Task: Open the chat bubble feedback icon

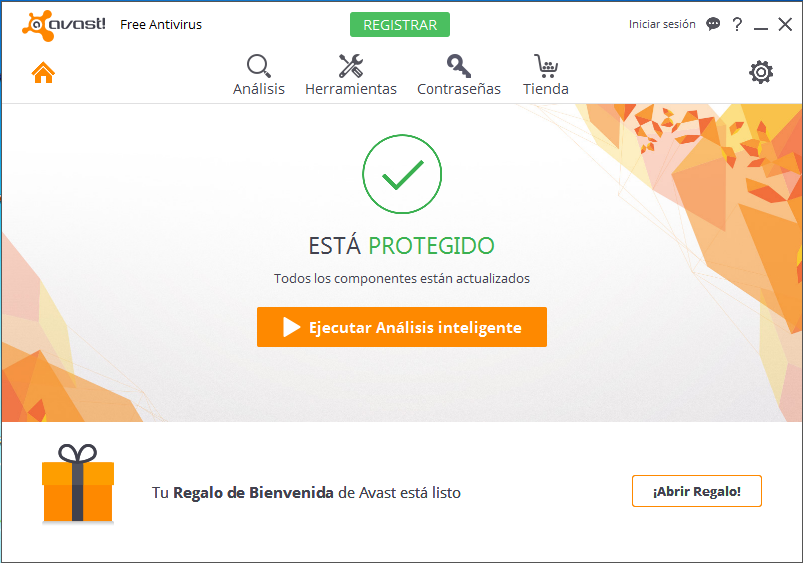Action: [x=713, y=24]
